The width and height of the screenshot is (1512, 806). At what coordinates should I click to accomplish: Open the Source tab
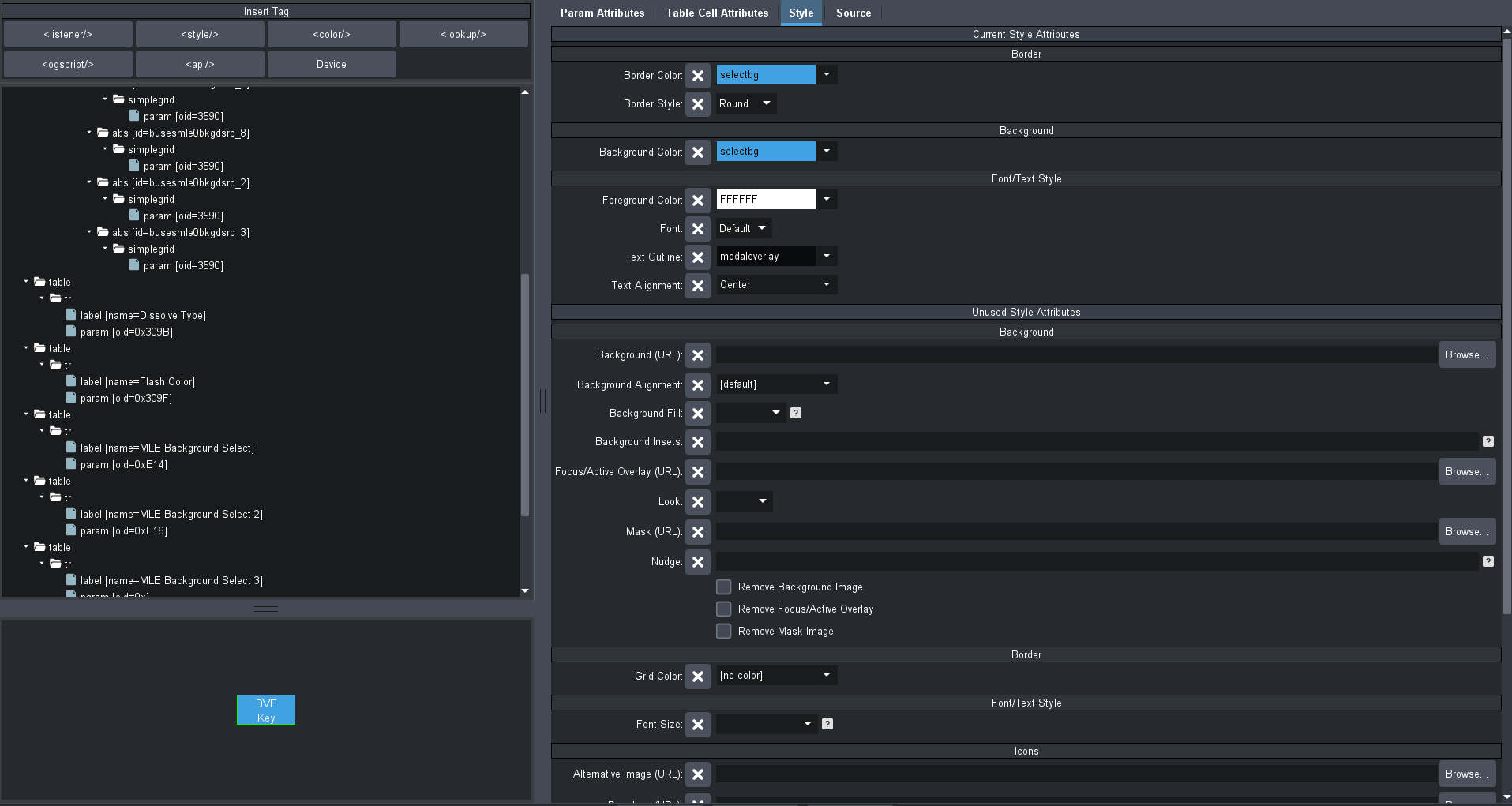tap(853, 13)
